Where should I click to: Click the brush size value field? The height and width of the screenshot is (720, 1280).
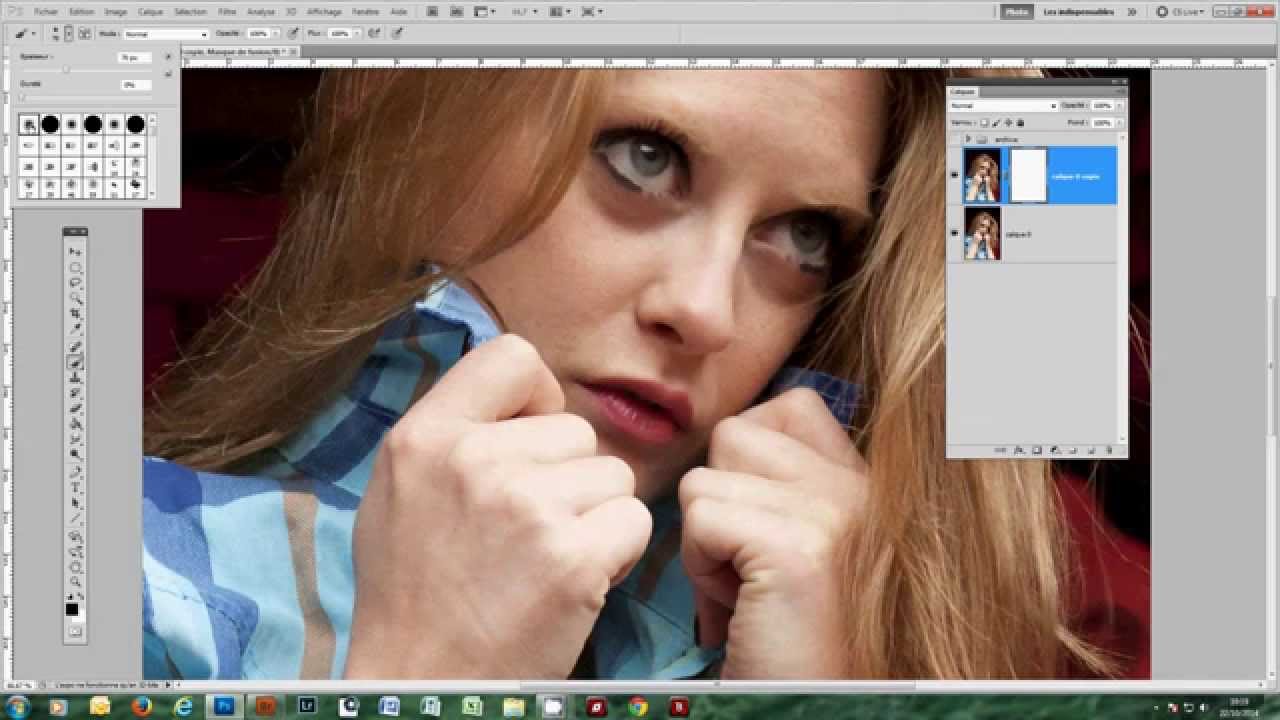(134, 58)
